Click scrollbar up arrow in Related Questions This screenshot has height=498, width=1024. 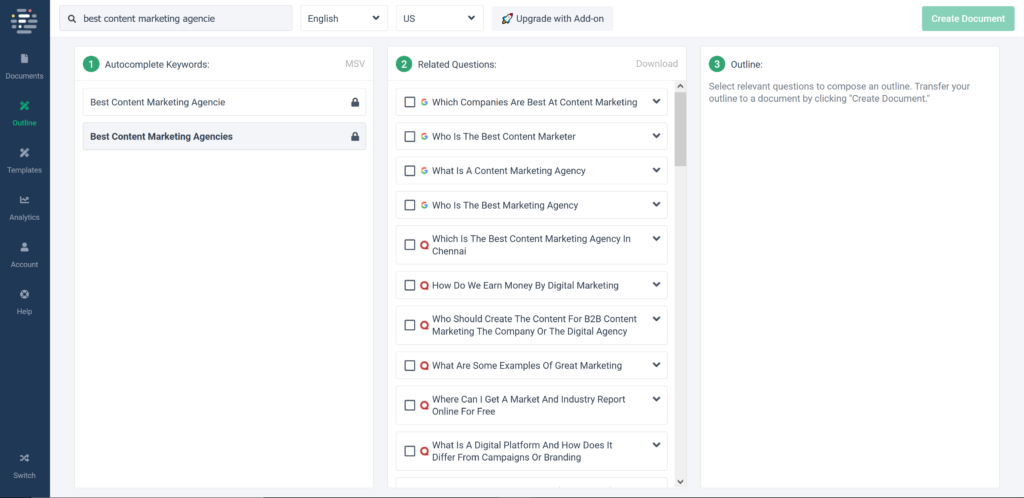(680, 86)
